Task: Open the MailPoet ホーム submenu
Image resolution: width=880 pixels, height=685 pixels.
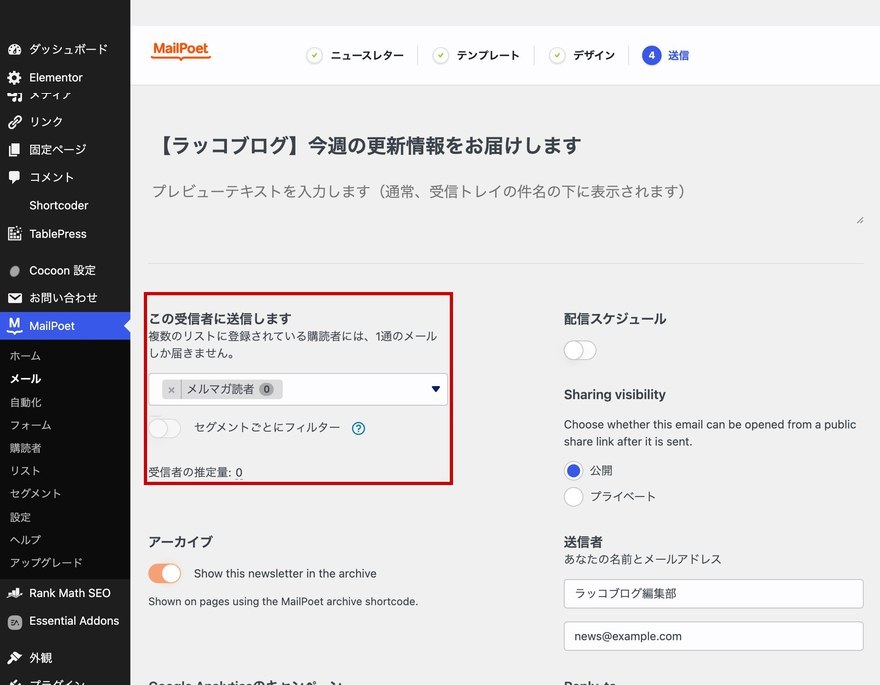Action: coord(25,356)
